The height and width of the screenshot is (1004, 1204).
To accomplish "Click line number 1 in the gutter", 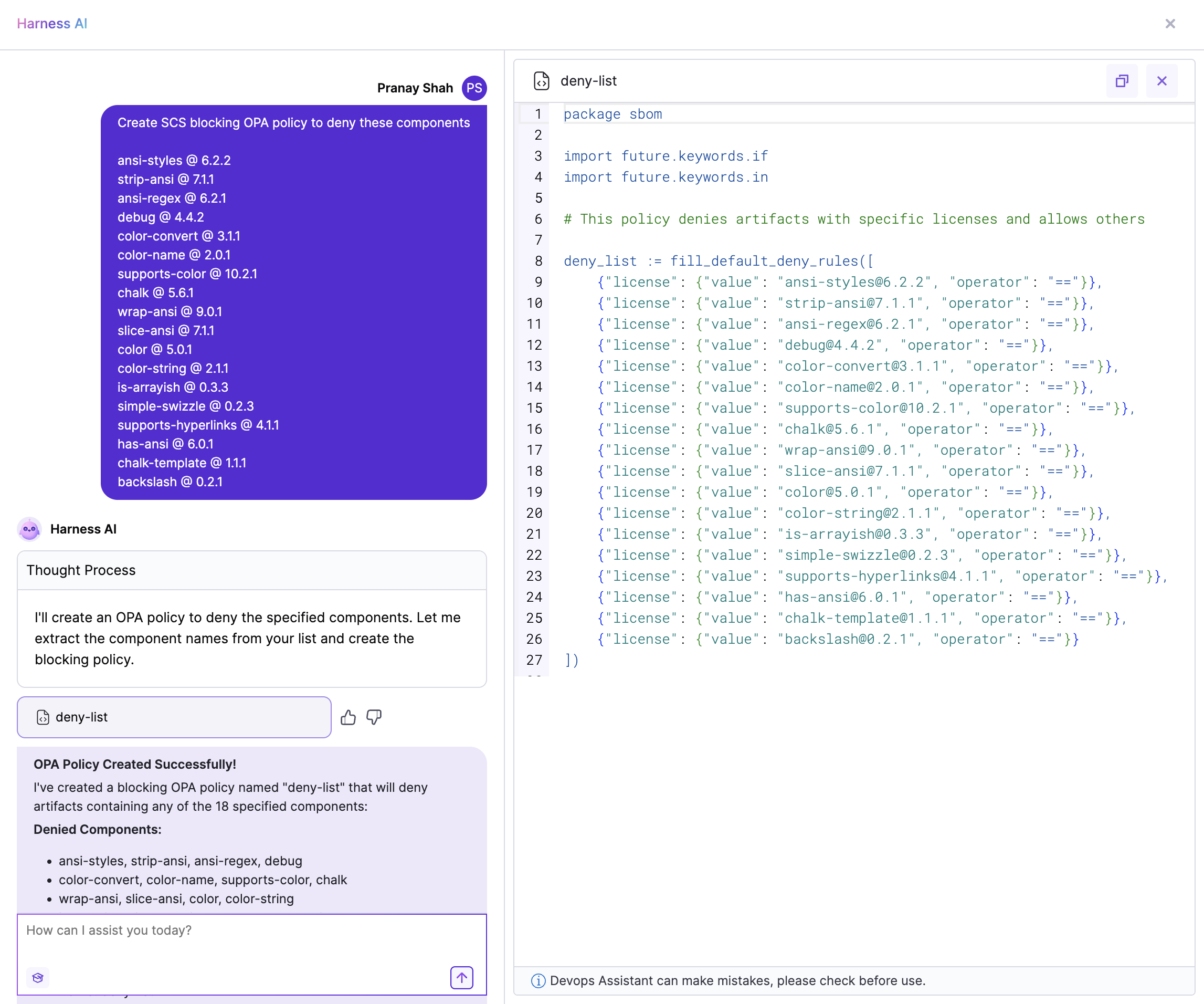I will click(x=538, y=114).
